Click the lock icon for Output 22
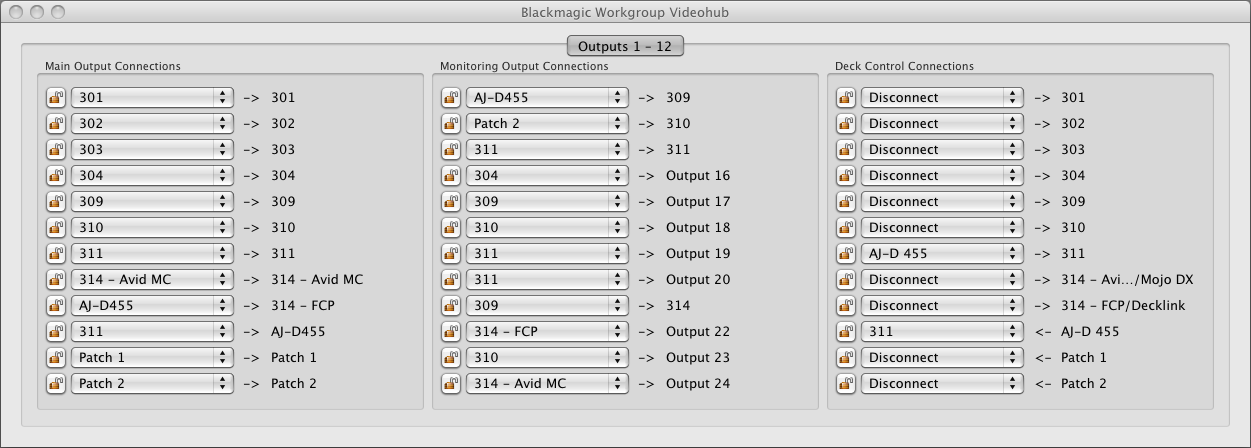Screen dimensions: 1251x448 point(451,332)
